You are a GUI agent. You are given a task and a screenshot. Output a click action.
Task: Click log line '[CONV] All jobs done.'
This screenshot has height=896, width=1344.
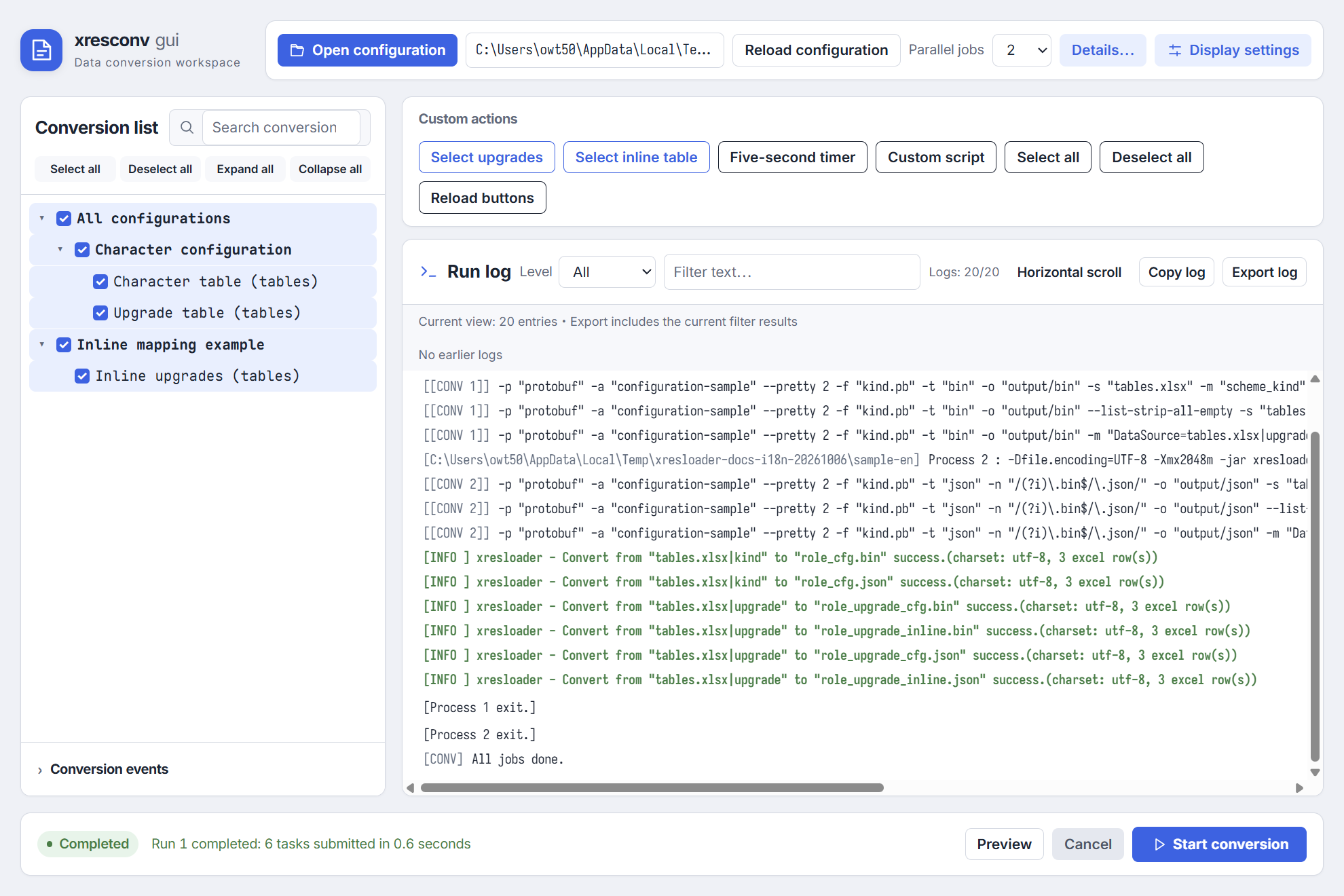tap(493, 759)
